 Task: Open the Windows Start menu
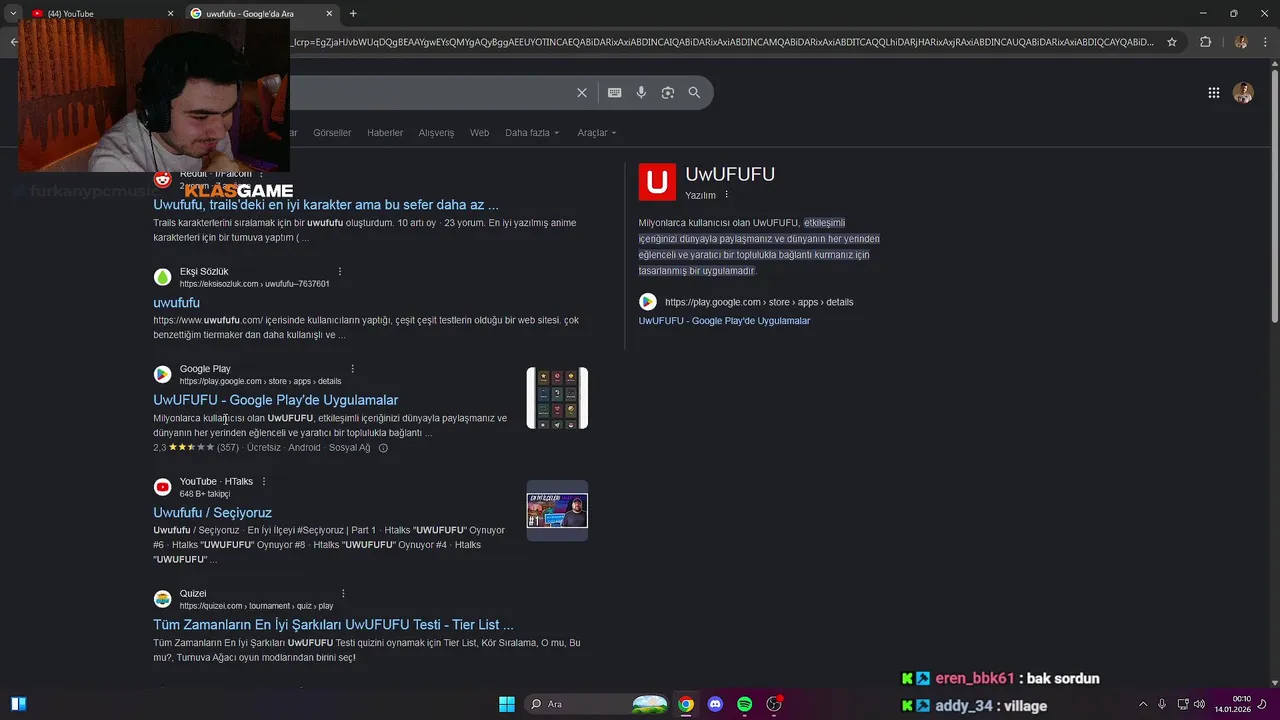tap(507, 704)
